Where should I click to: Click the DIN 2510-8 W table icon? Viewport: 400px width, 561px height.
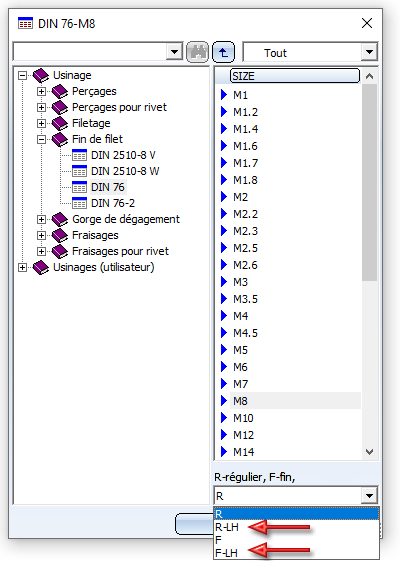79,171
